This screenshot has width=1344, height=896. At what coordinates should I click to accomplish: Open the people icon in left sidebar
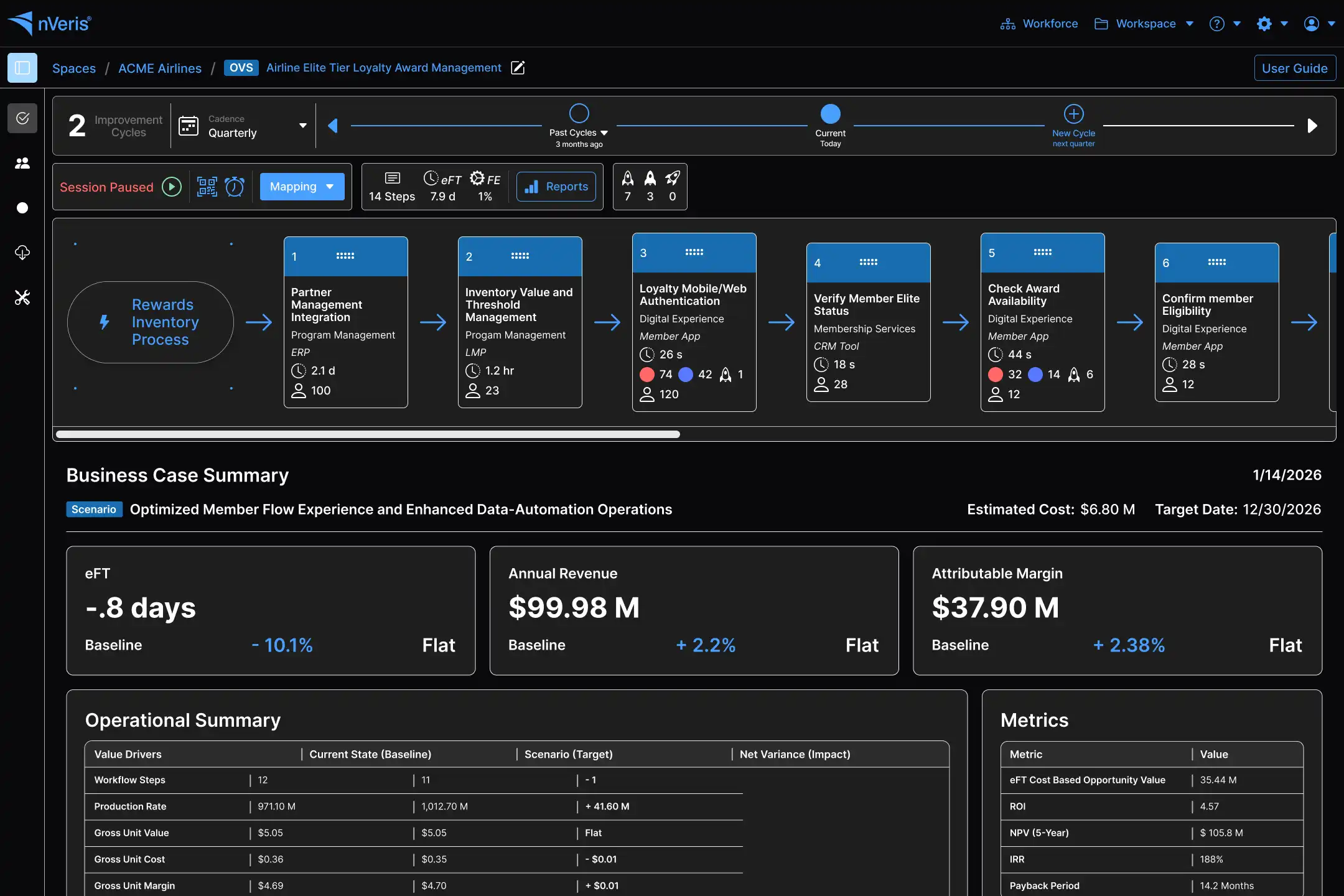[x=22, y=163]
